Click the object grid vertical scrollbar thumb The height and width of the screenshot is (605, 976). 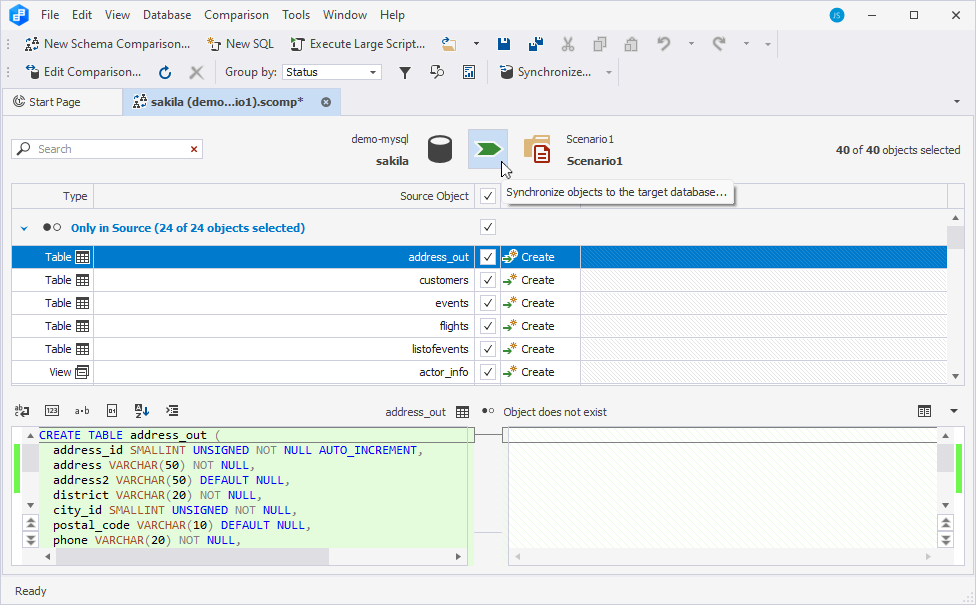click(x=955, y=238)
